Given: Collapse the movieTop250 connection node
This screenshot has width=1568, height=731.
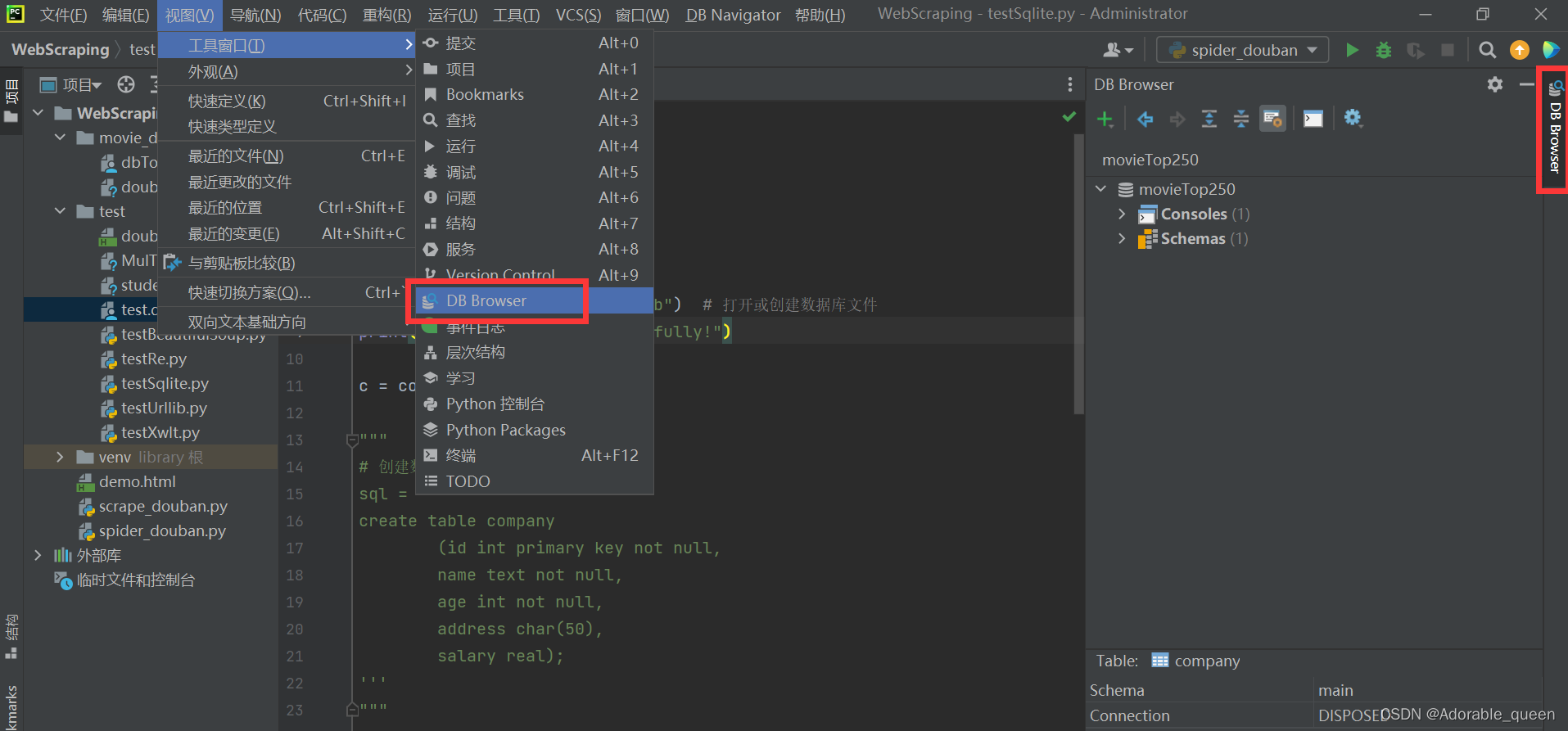Looking at the screenshot, I should pos(1101,189).
